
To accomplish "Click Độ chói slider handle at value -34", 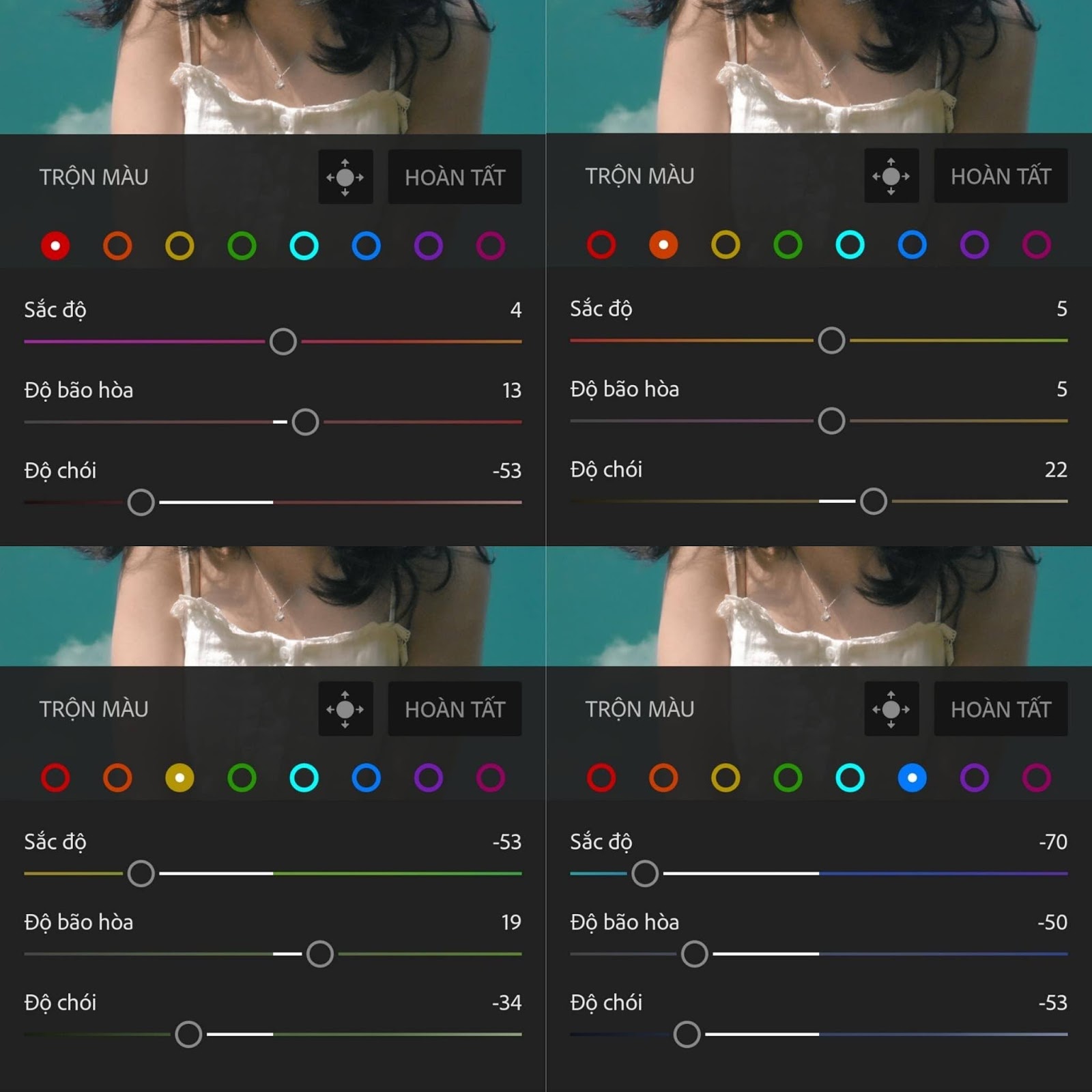I will (x=188, y=1034).
